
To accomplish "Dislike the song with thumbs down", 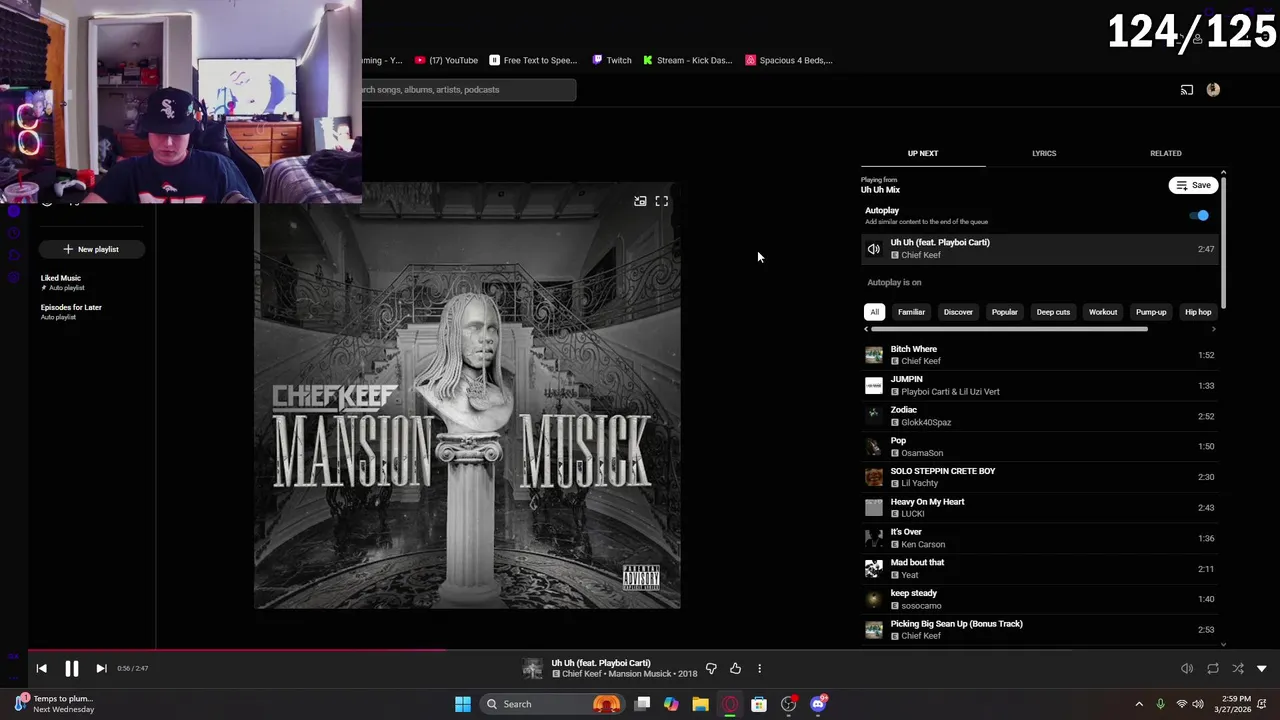I will [x=711, y=668].
